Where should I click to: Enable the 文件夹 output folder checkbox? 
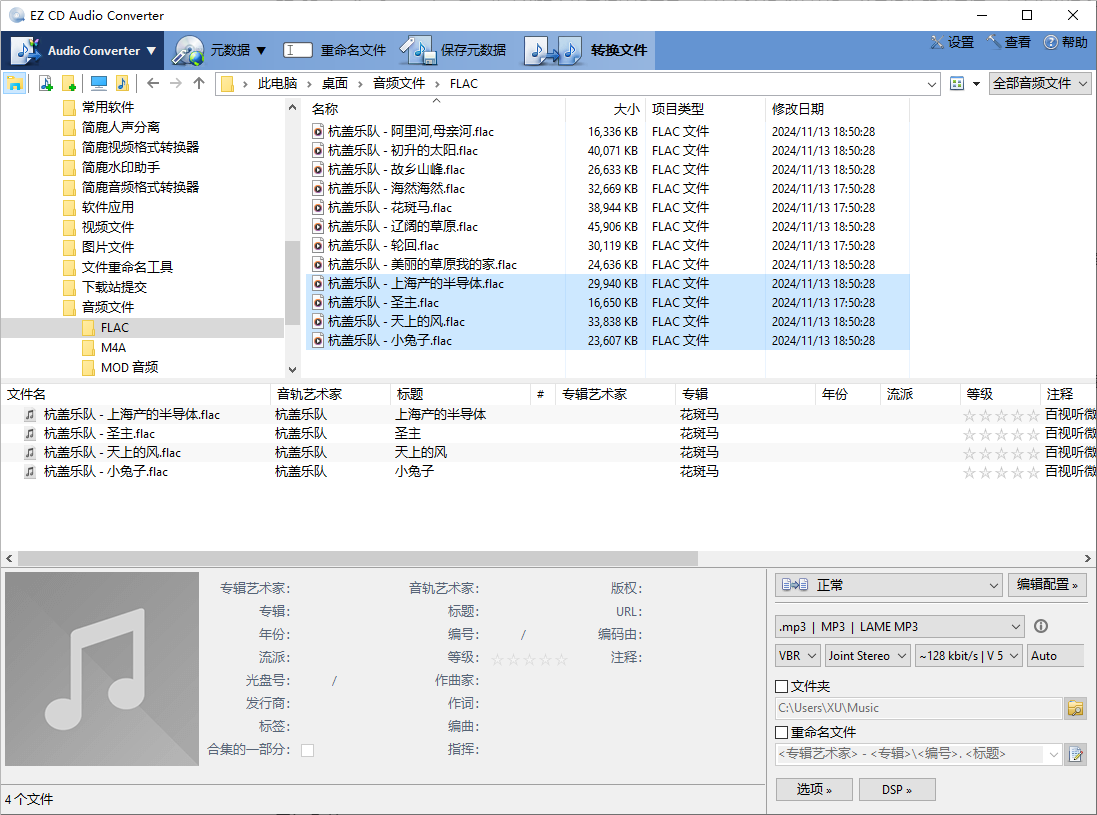pos(781,685)
